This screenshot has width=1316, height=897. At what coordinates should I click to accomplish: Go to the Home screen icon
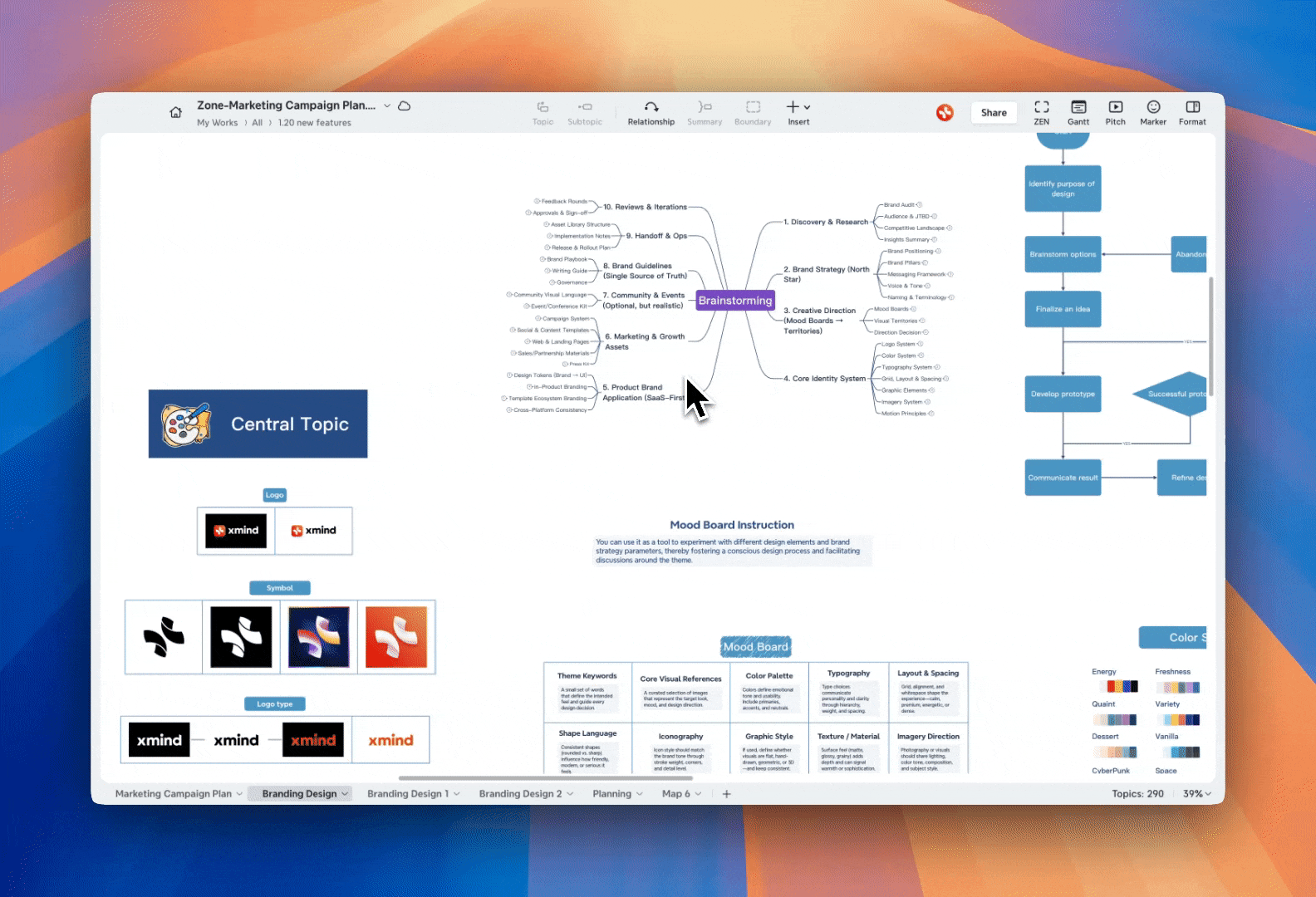pos(175,112)
